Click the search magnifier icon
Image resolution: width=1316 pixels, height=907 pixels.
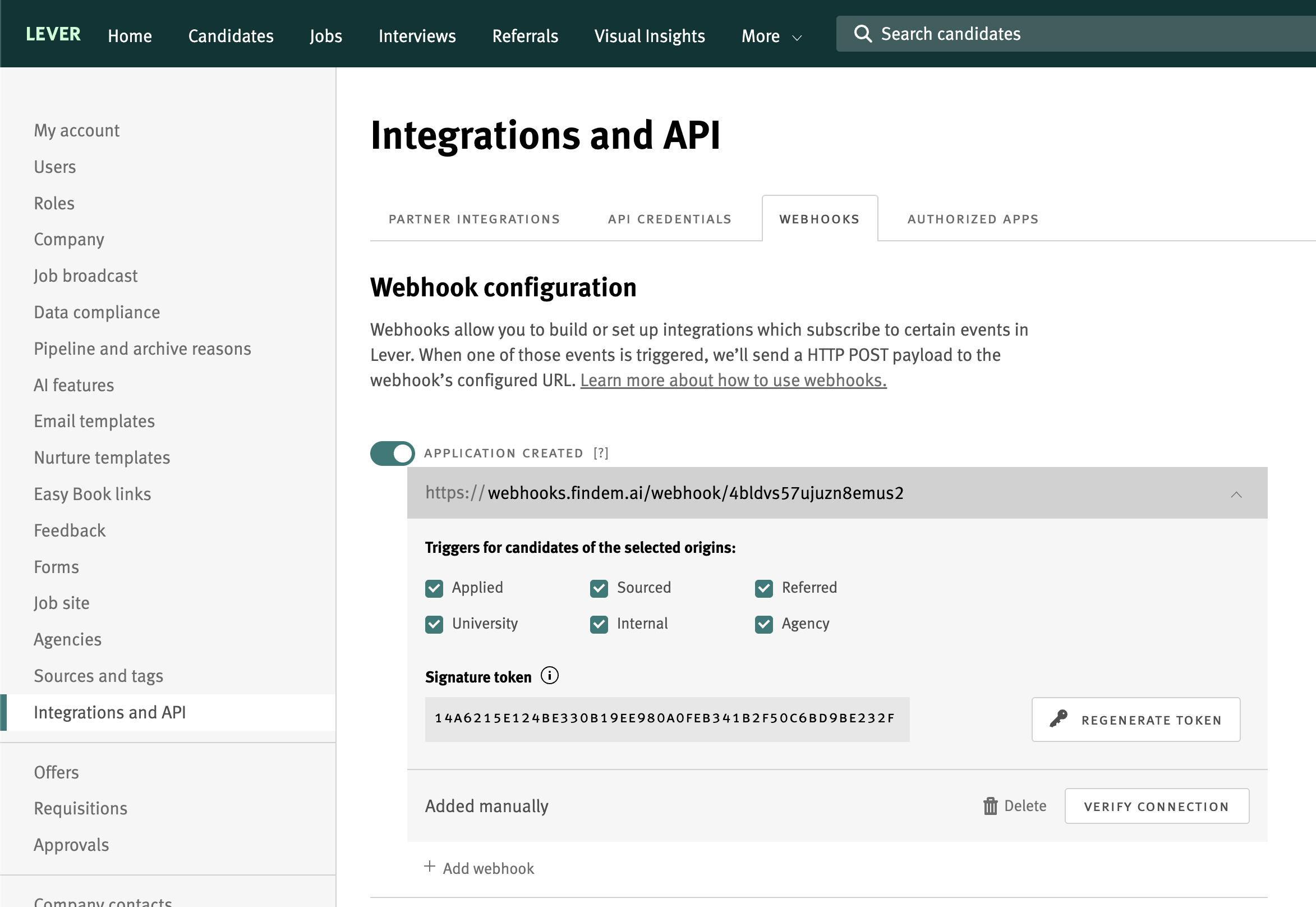(863, 34)
